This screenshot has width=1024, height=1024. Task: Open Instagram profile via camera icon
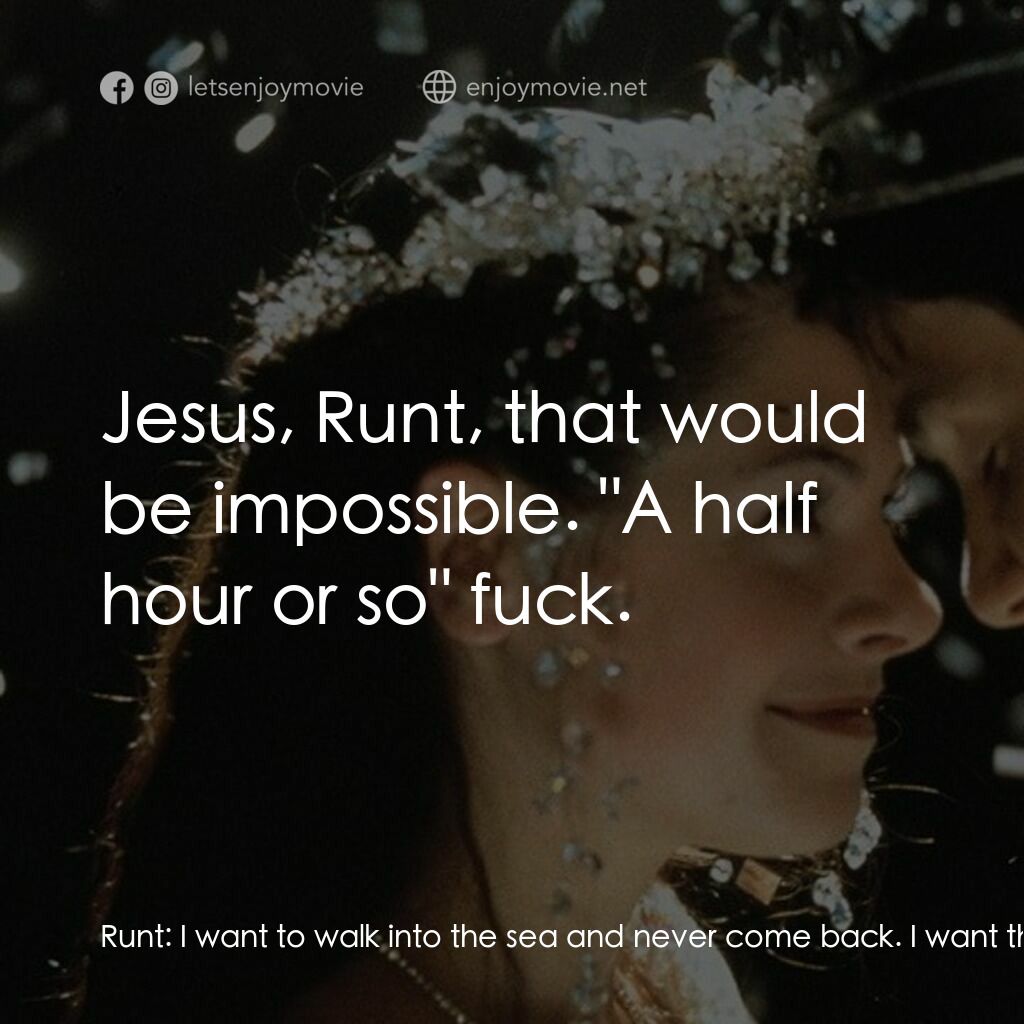160,88
